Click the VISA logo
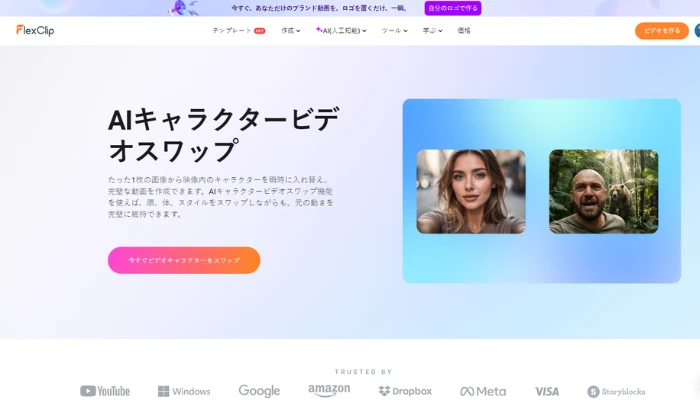This screenshot has width=700, height=400. pyautogui.click(x=547, y=392)
